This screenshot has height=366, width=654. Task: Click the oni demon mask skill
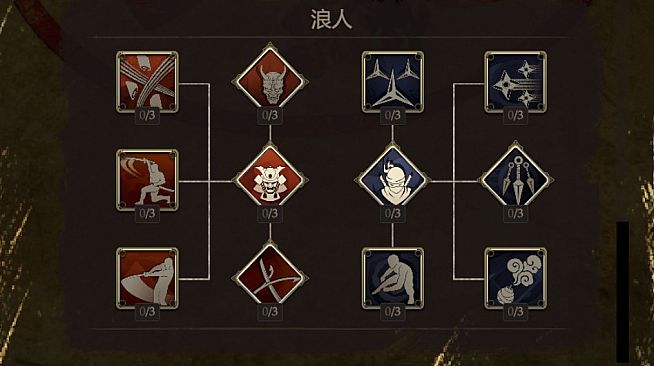tap(270, 78)
